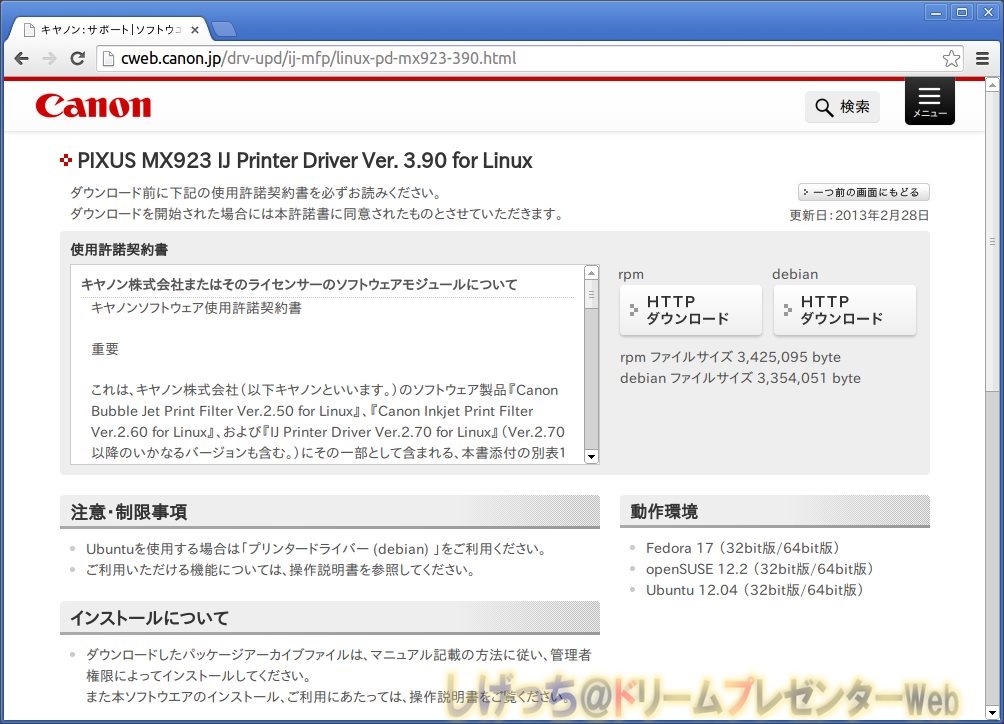
Task: Select the キヤノン:サポート tab
Action: [109, 29]
